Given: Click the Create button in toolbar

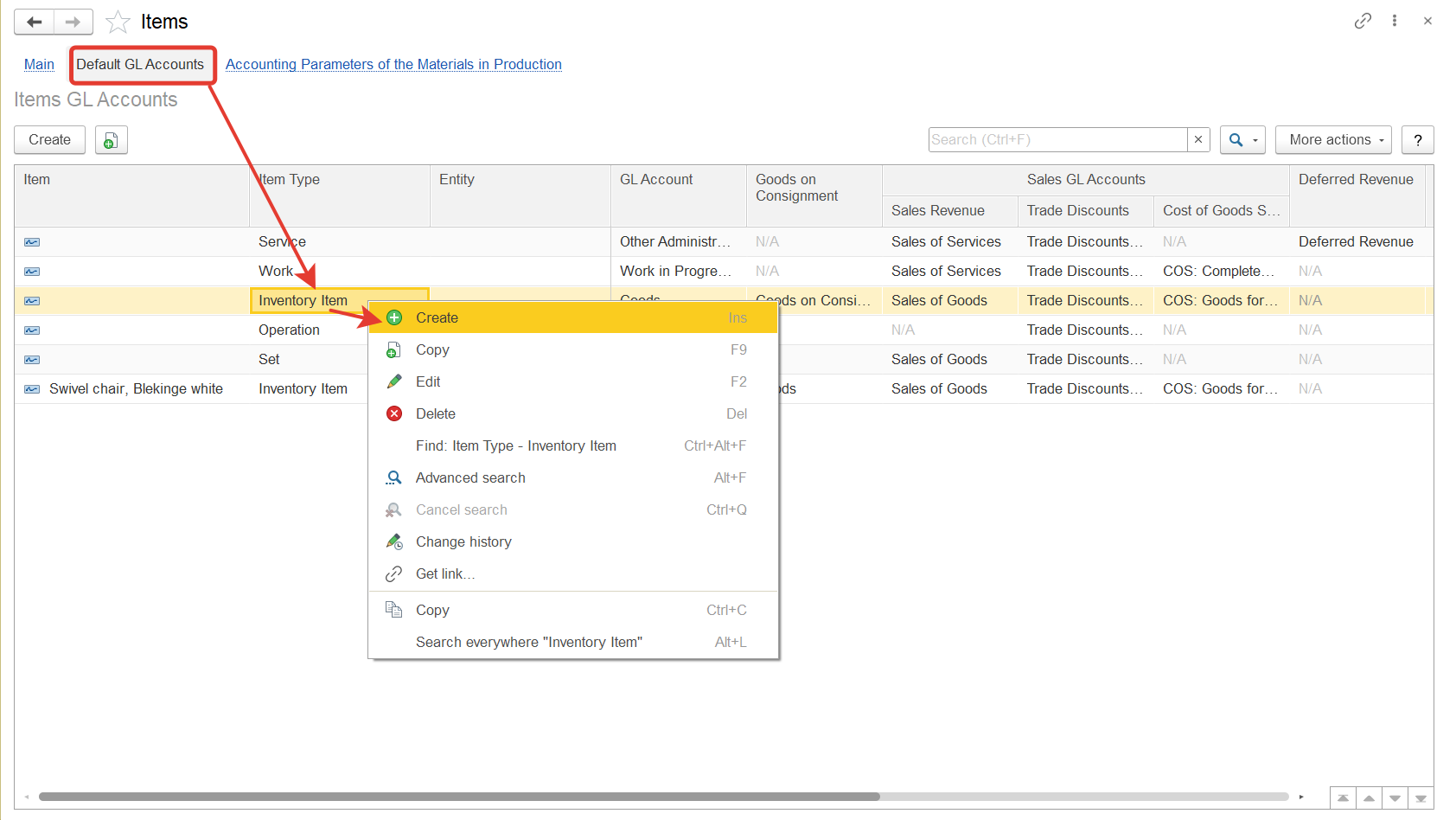Looking at the screenshot, I should (x=50, y=140).
